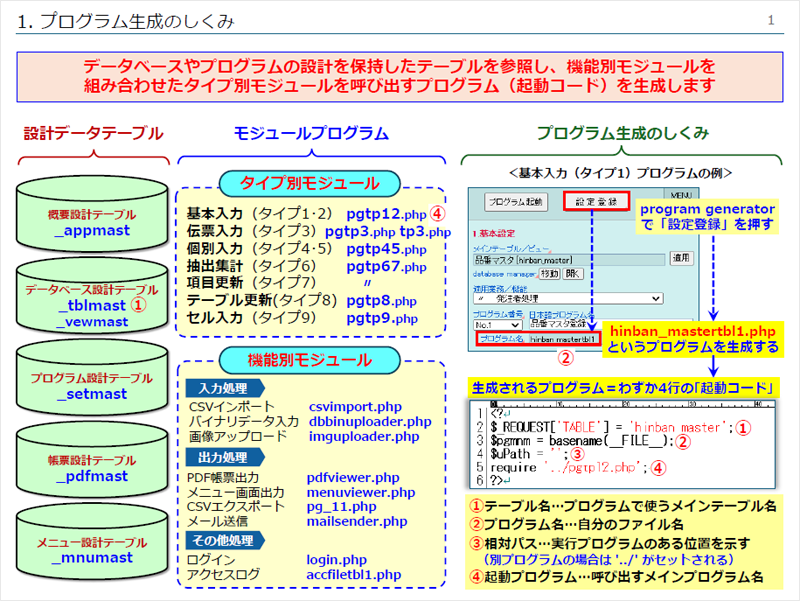Select the _pdfmast report design cylinder
Screen dimensions: 800x601
(92, 460)
